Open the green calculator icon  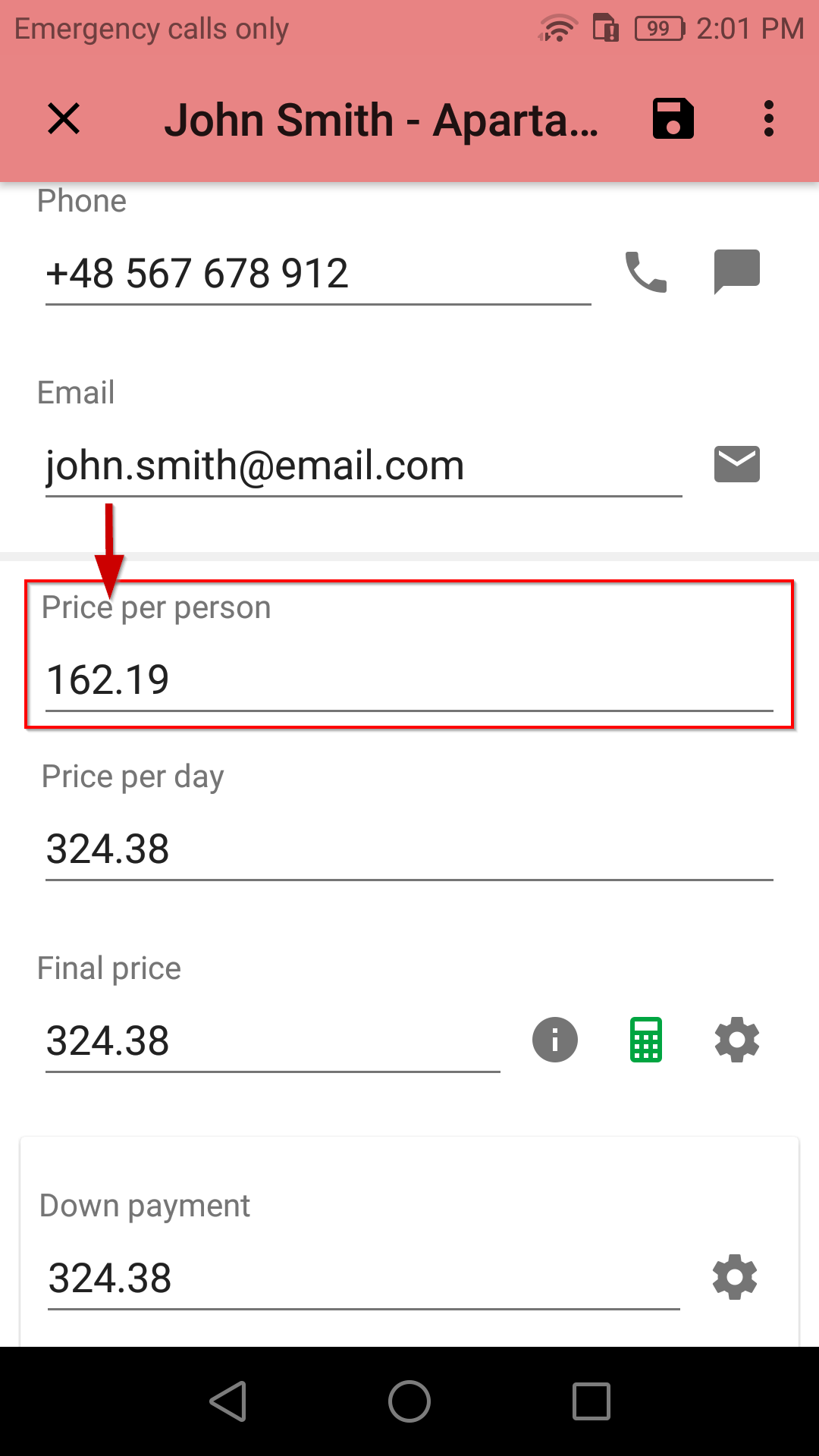[646, 1040]
